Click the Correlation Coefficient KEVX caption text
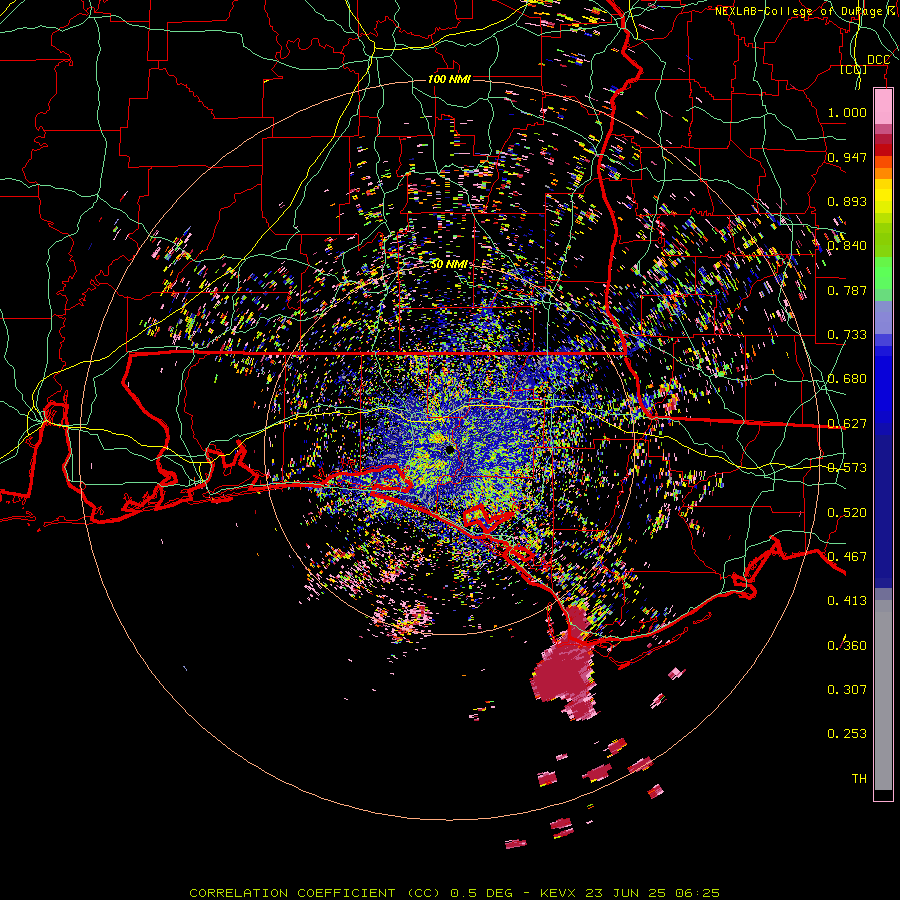This screenshot has width=900, height=900. coord(455,893)
